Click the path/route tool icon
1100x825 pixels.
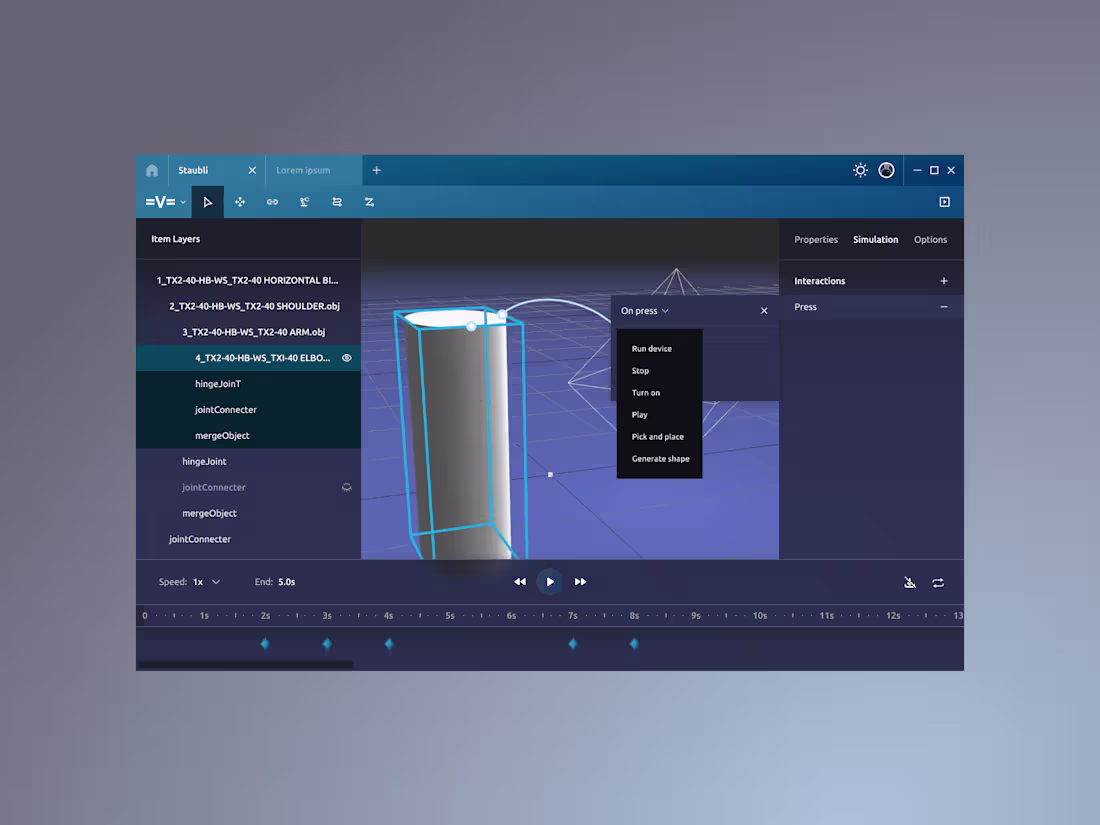[337, 202]
